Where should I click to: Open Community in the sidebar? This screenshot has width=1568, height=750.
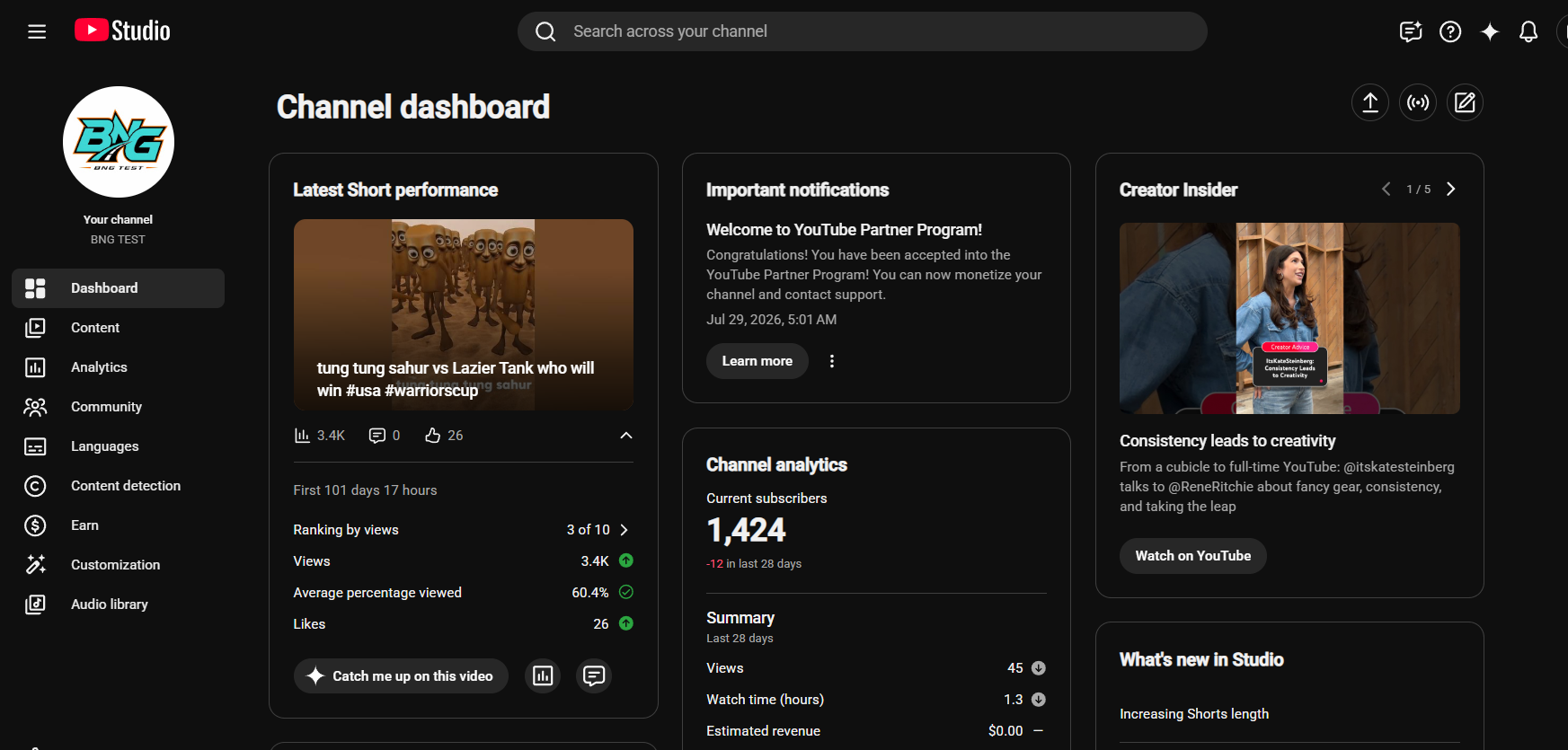[119, 407]
